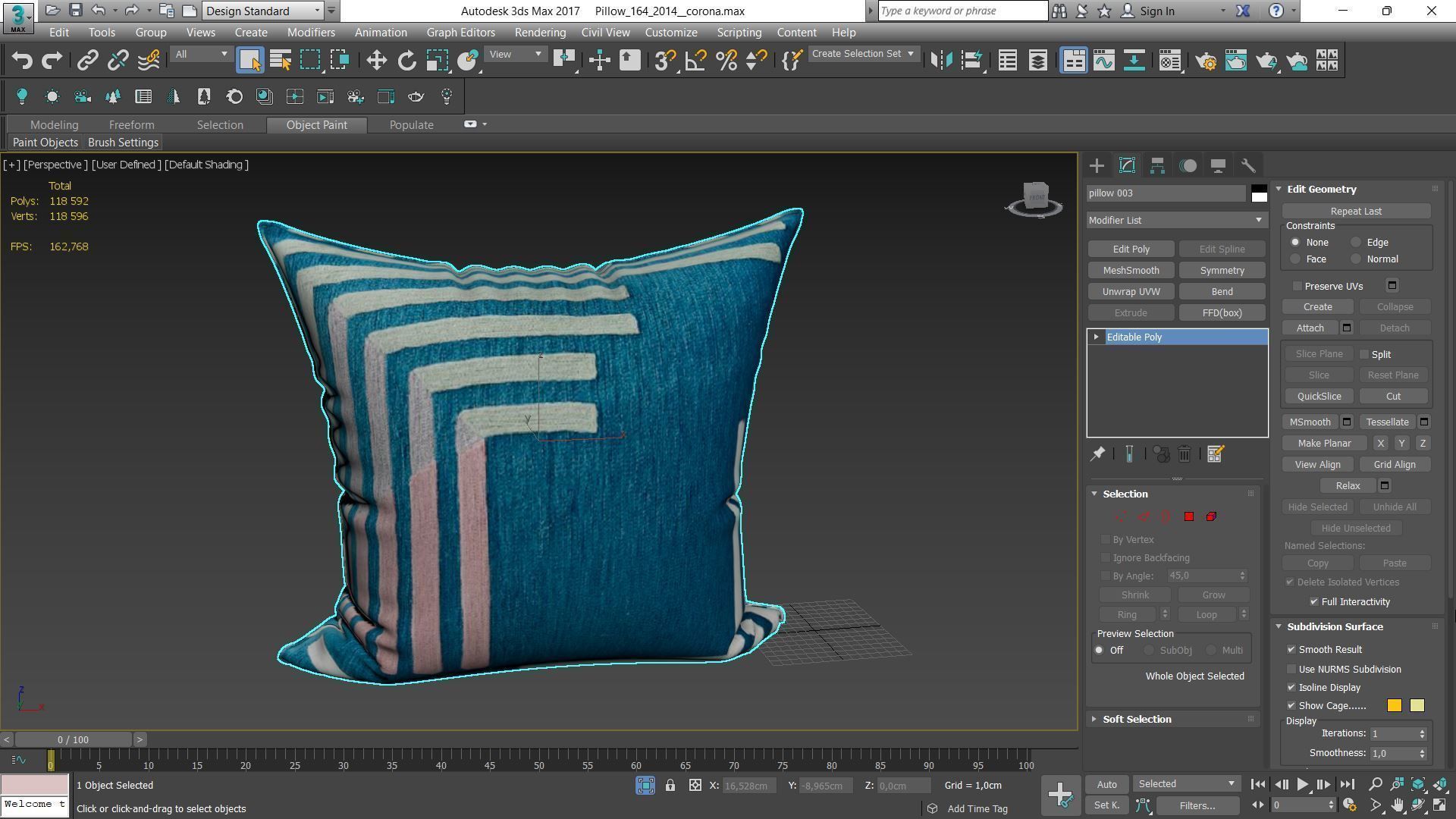Click the MeshSmooth modifier button
This screenshot has height=819, width=1456.
click(1131, 271)
